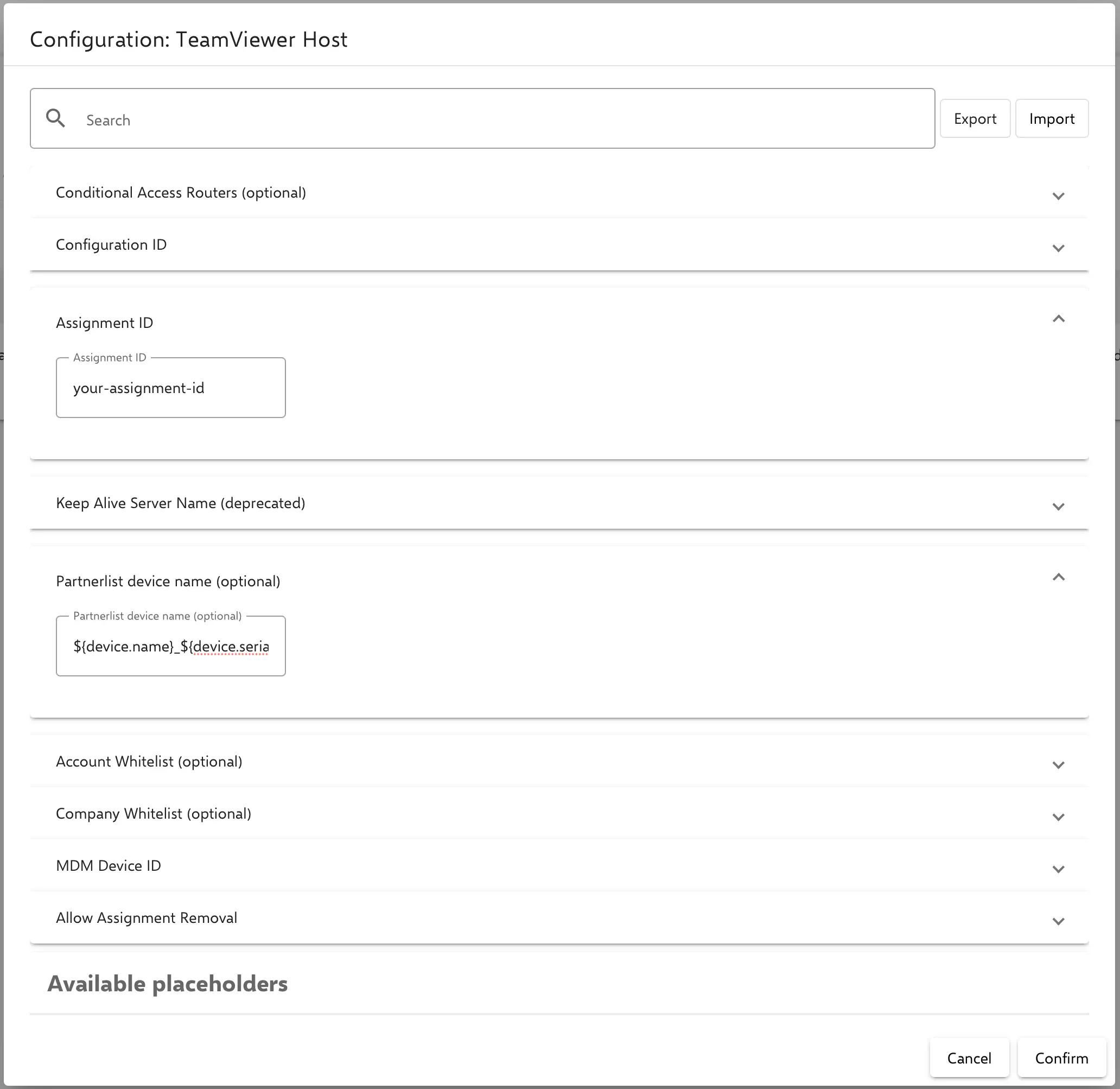Viewport: 1120px width, 1089px height.
Task: Expand the Account Whitelist section
Action: click(x=1058, y=765)
